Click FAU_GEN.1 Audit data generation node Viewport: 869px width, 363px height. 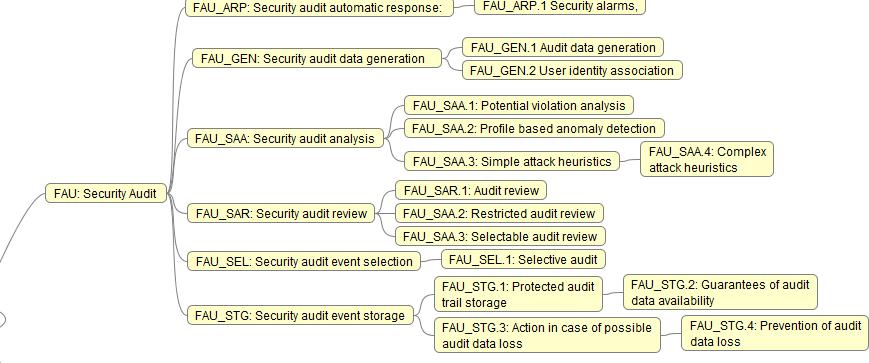[563, 47]
